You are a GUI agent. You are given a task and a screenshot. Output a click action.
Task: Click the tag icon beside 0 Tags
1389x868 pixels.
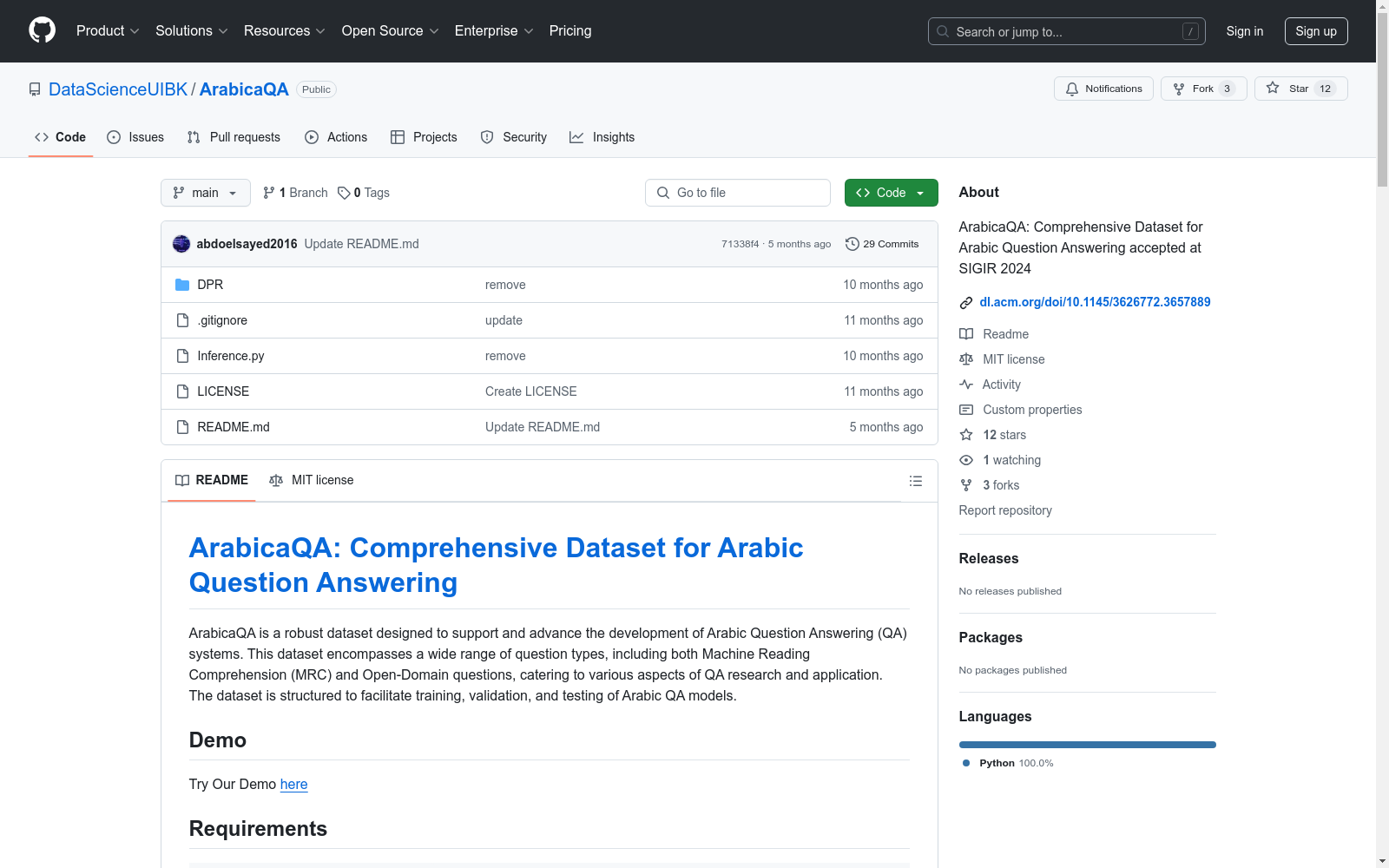click(x=344, y=193)
